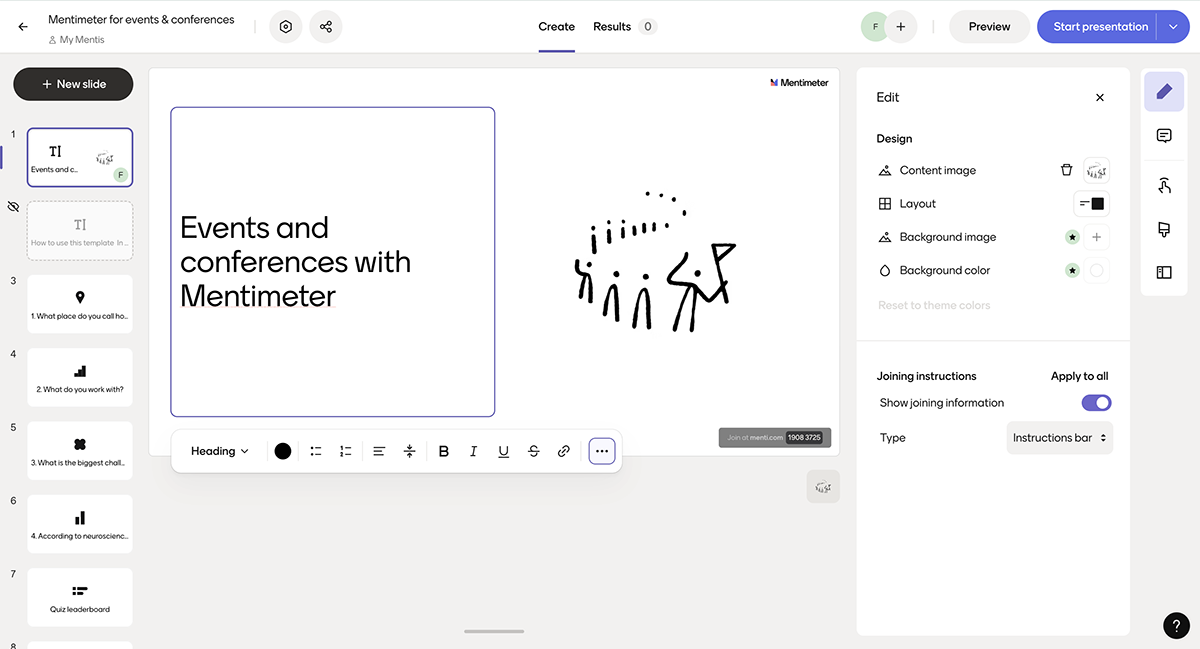The image size is (1200, 649).
Task: Select slide 1 Events and conferences thumbnail
Action: [80, 157]
